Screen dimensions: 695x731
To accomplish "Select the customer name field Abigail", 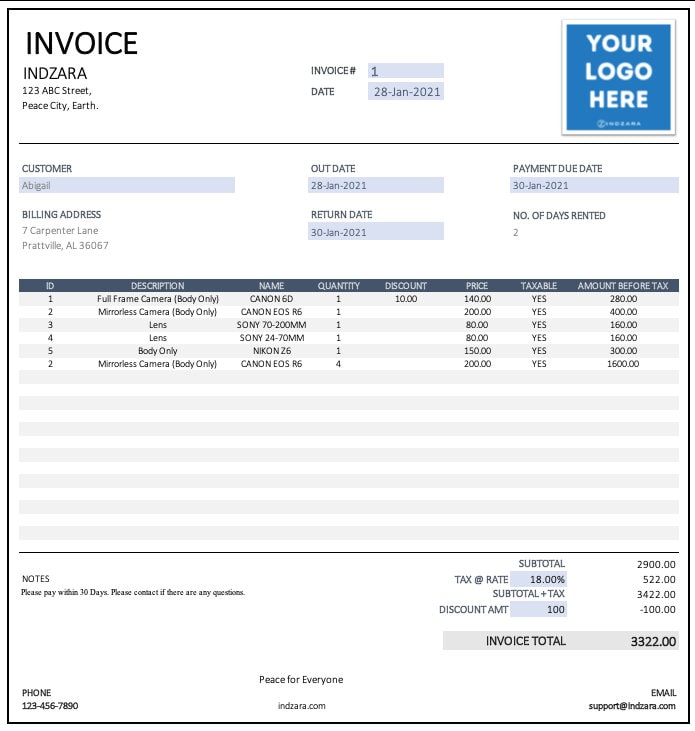I will 127,185.
